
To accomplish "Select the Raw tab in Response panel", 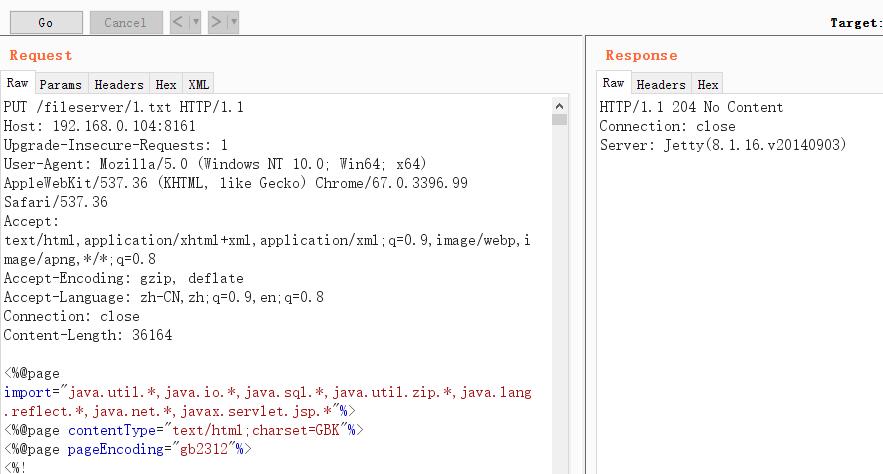I will [614, 84].
